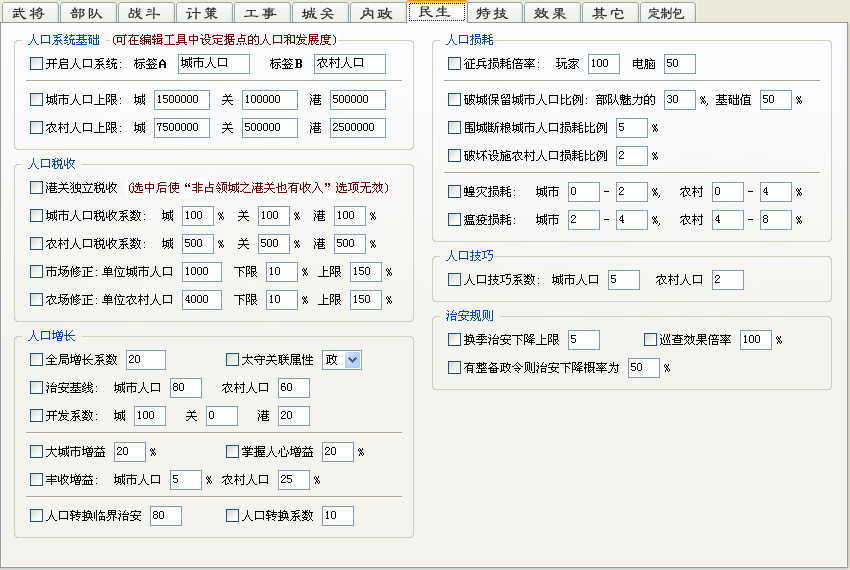850x570 pixels.
Task: Click 巡查效果倍率 value field
Action: click(756, 340)
